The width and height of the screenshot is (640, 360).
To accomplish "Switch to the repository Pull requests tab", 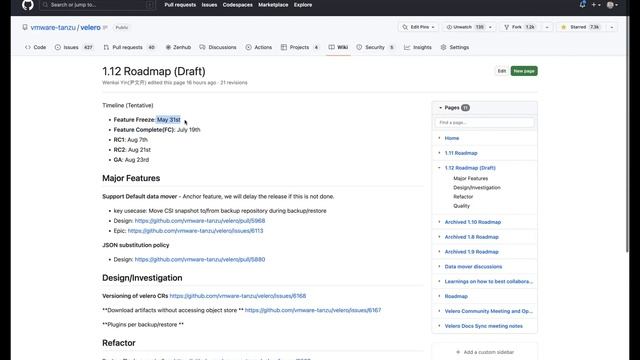I will point(129,47).
